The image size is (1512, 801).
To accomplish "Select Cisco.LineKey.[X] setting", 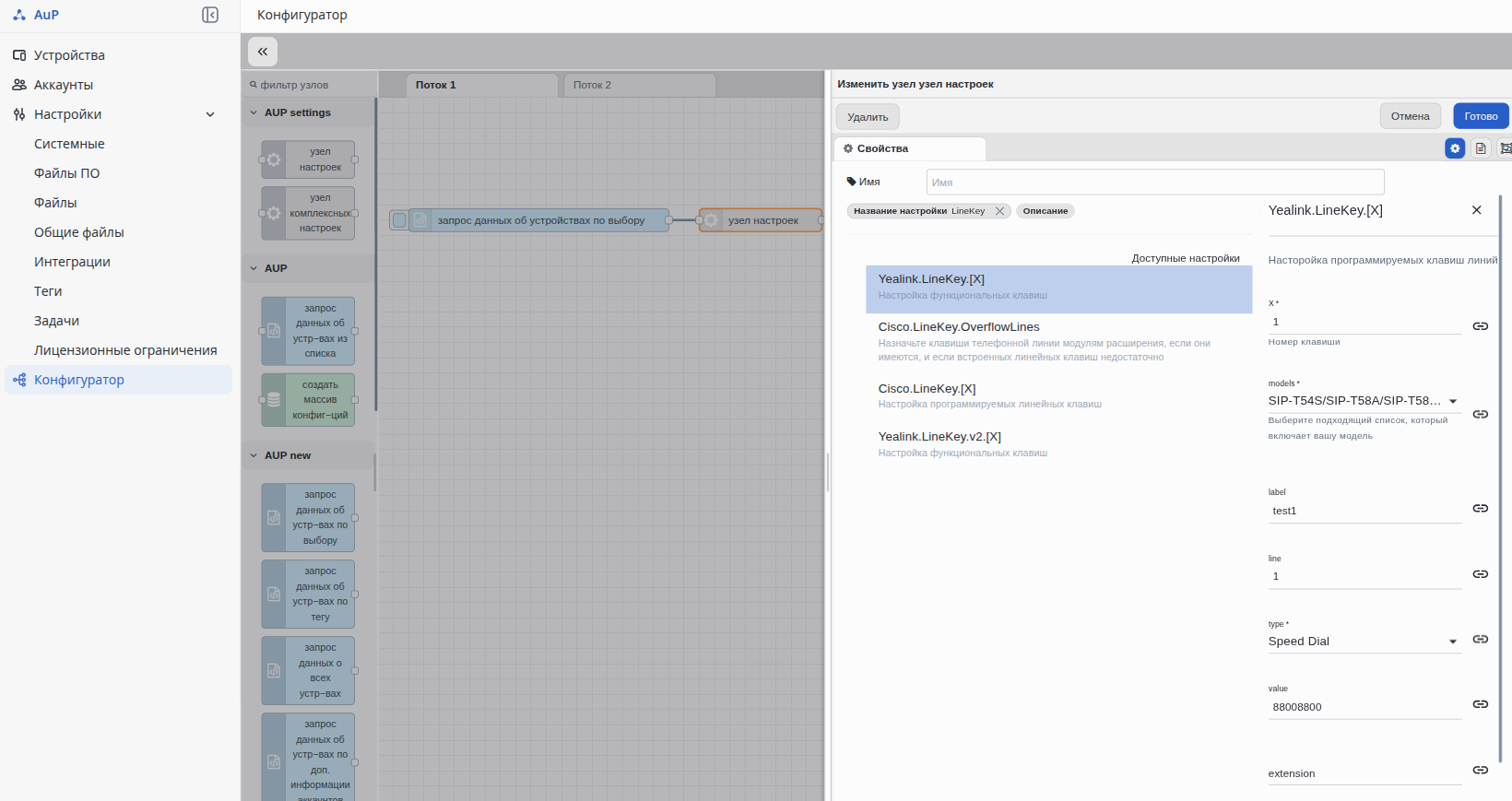I will [1058, 398].
